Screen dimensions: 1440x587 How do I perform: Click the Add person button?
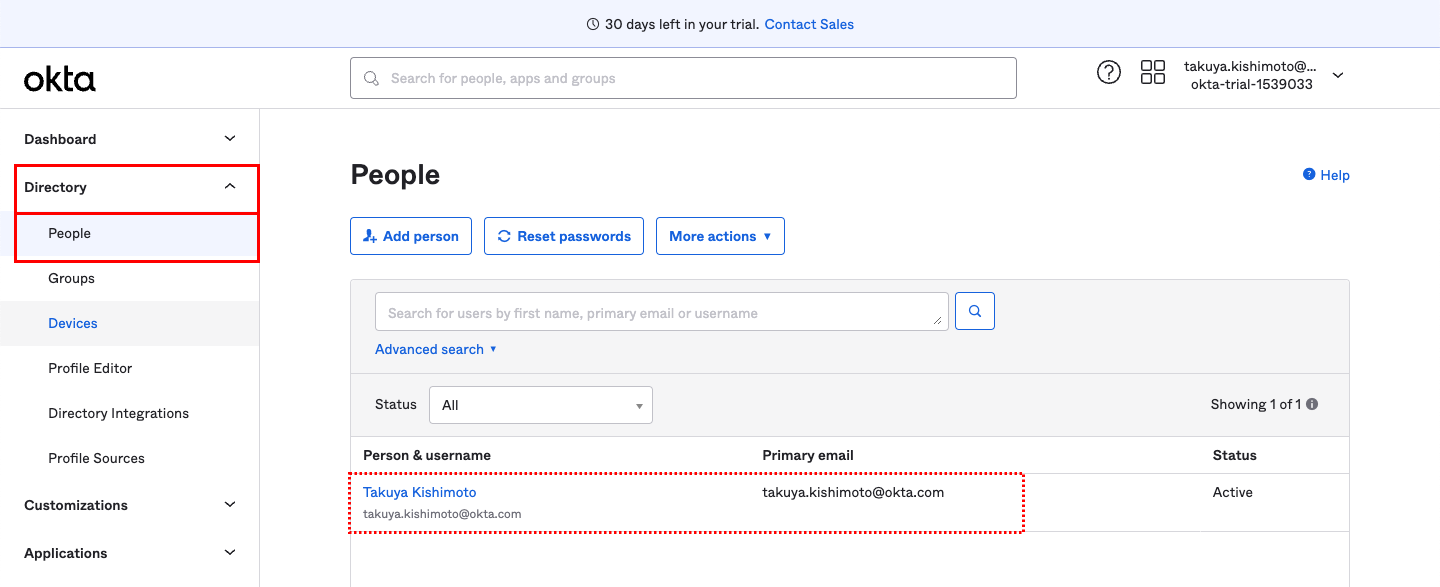point(411,236)
